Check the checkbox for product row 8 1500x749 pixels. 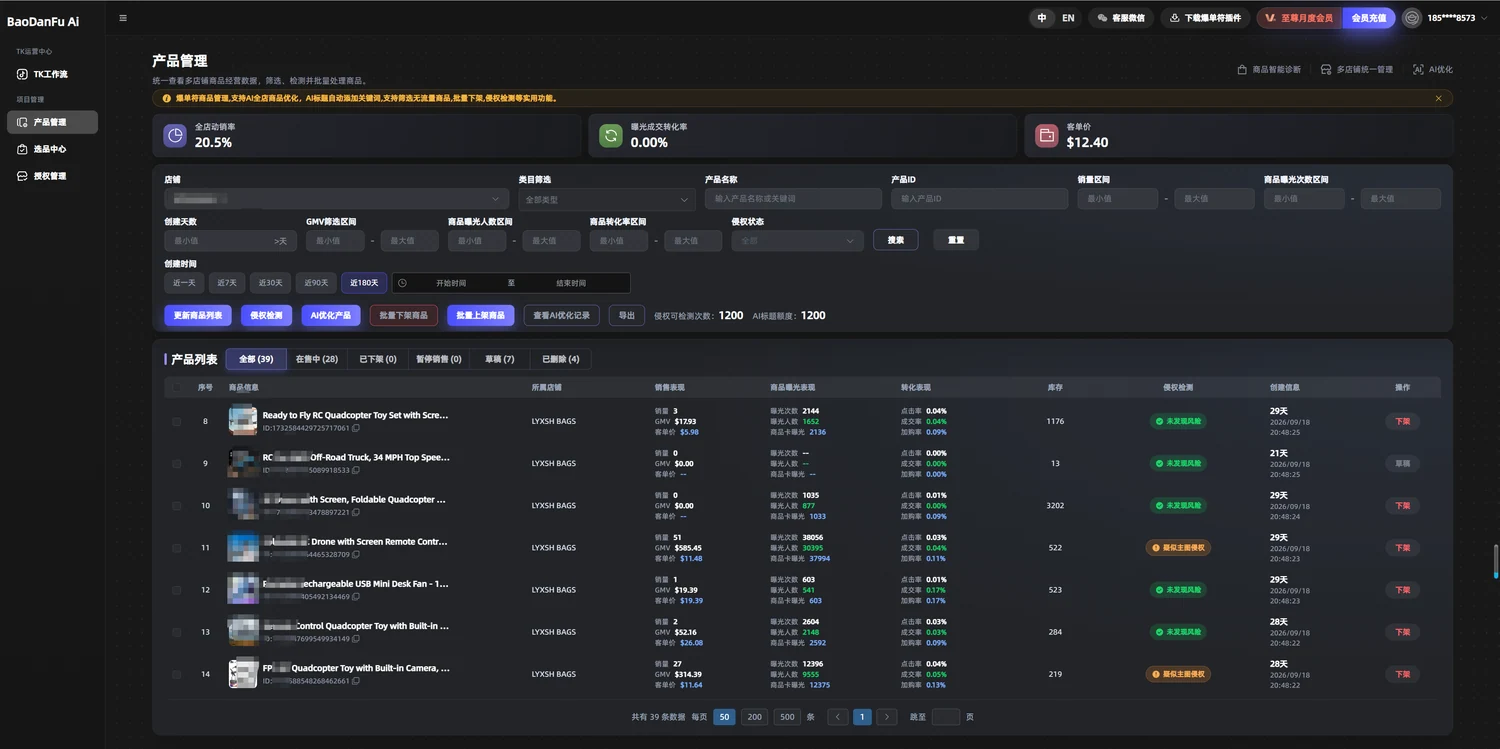(177, 422)
